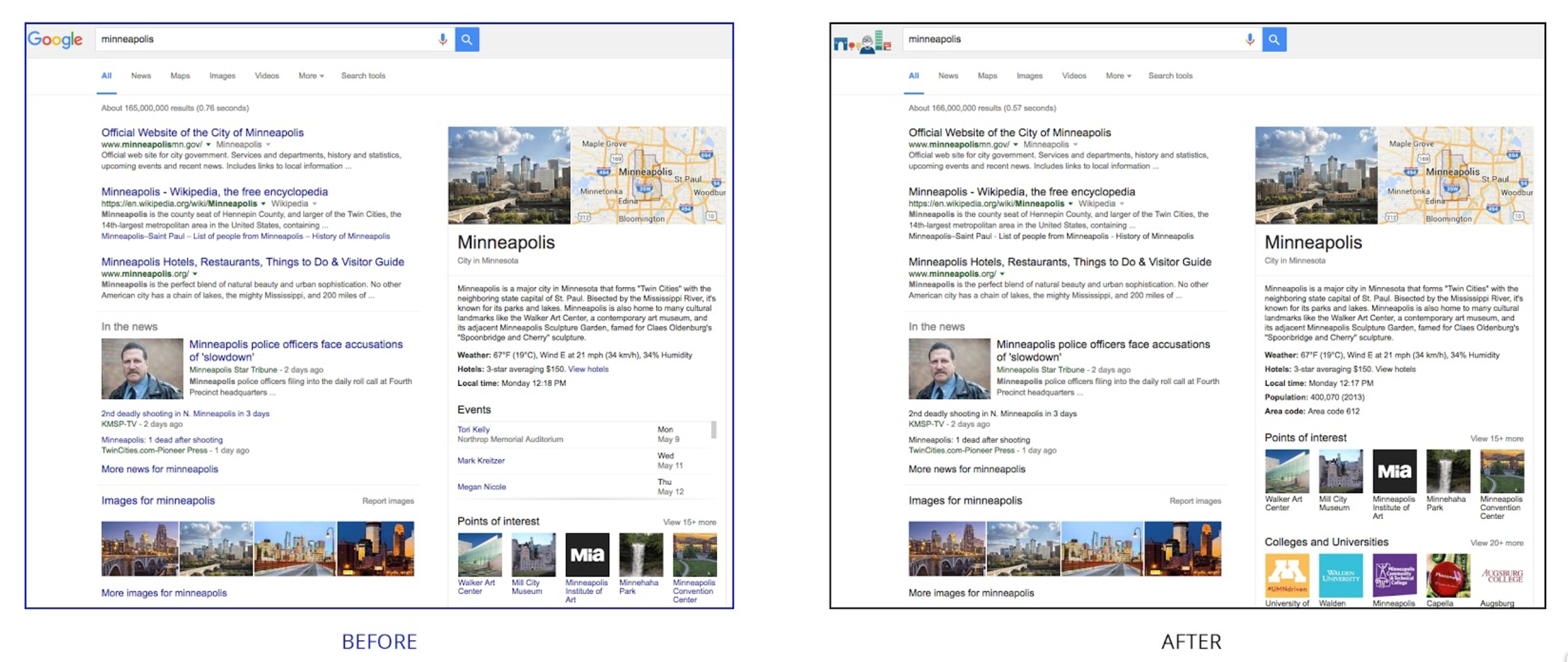Open Search tools in the BEFORE page

click(x=363, y=76)
